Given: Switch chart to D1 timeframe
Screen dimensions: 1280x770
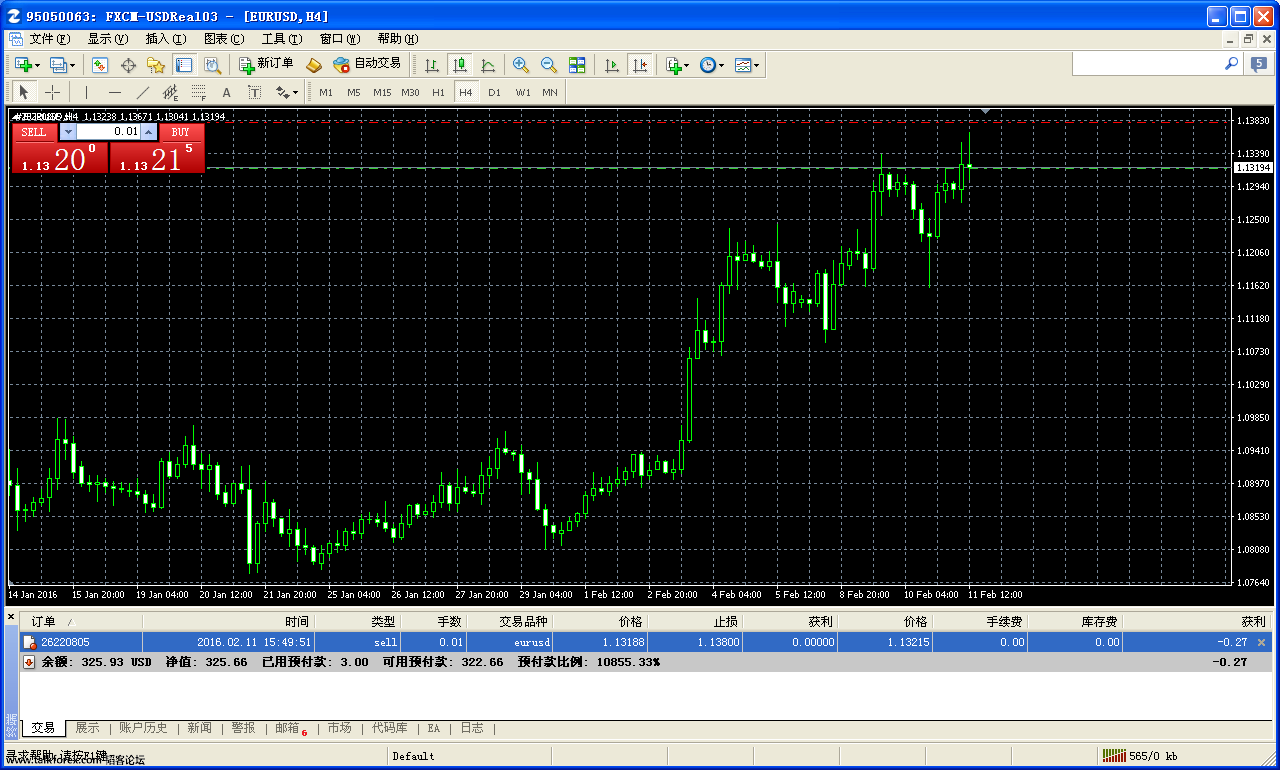Looking at the screenshot, I should tap(494, 92).
